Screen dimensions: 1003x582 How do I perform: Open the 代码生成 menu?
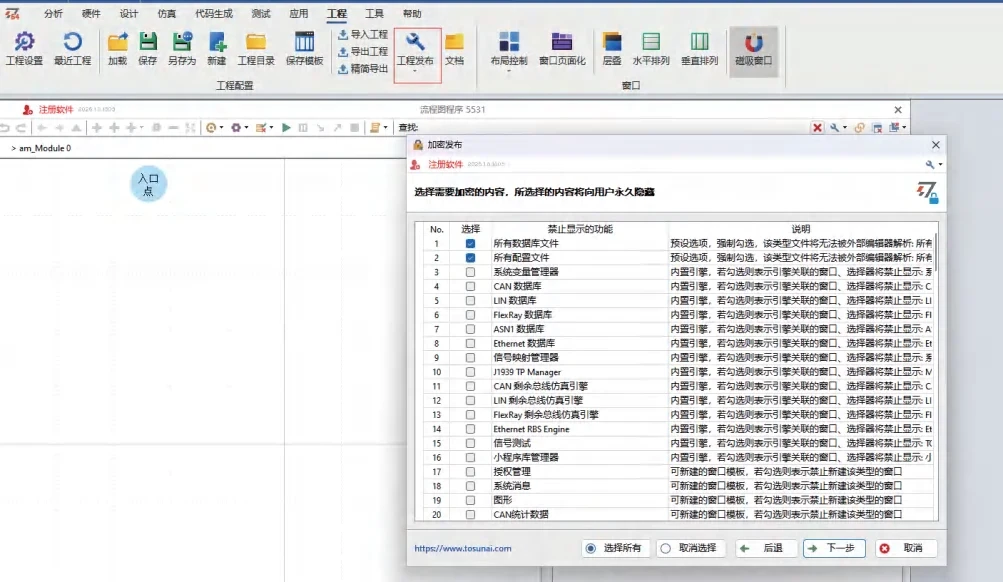click(x=214, y=13)
